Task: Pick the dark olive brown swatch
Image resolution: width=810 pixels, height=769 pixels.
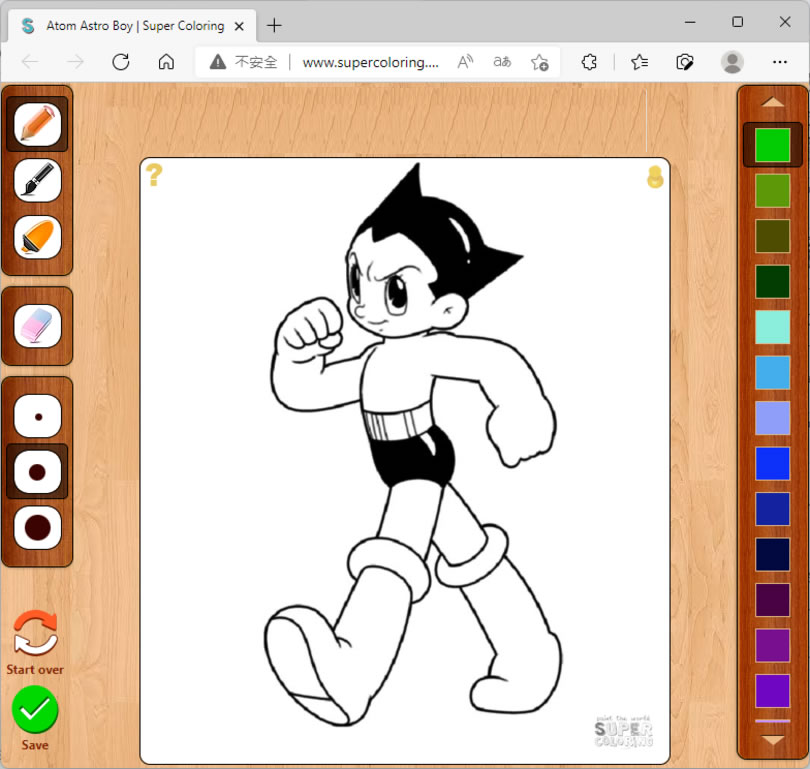Action: pyautogui.click(x=772, y=236)
